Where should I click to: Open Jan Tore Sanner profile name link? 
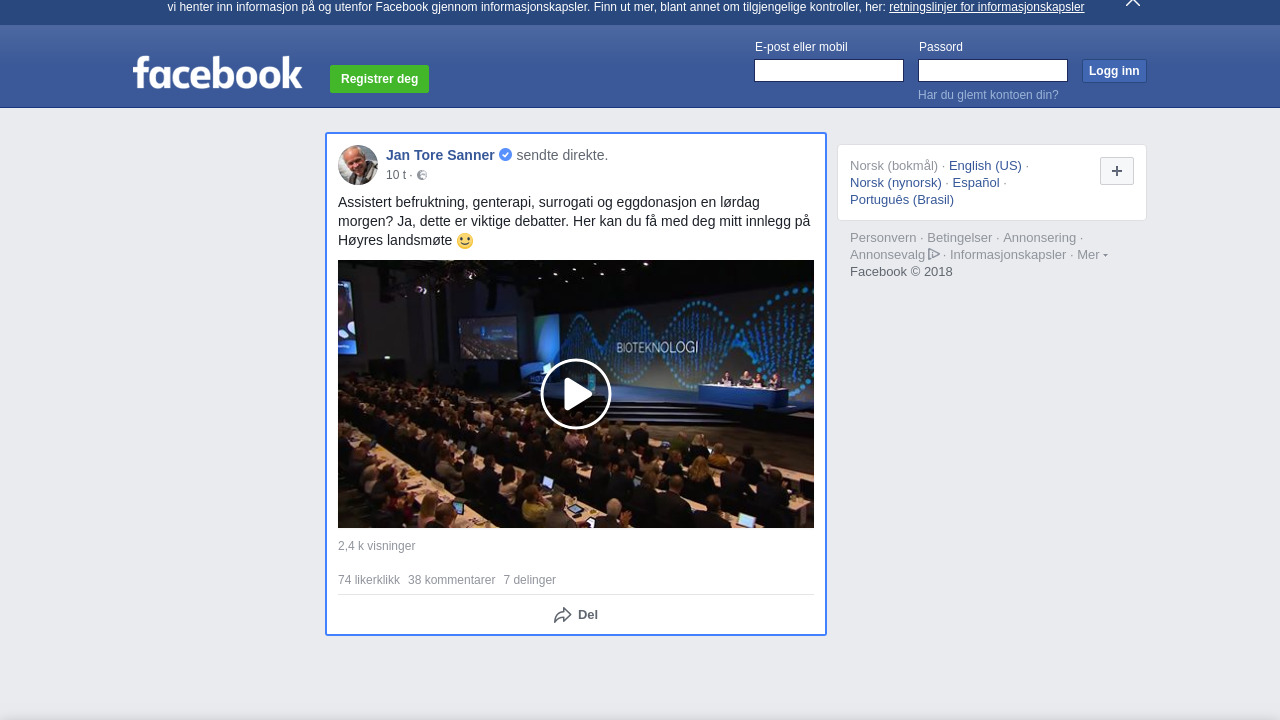coord(440,155)
